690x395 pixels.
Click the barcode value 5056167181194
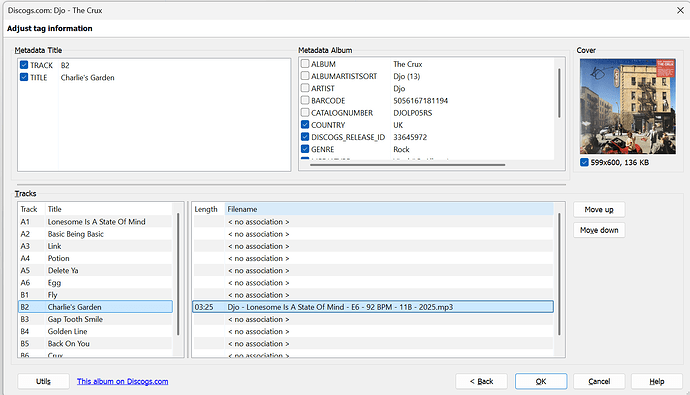pyautogui.click(x=420, y=100)
